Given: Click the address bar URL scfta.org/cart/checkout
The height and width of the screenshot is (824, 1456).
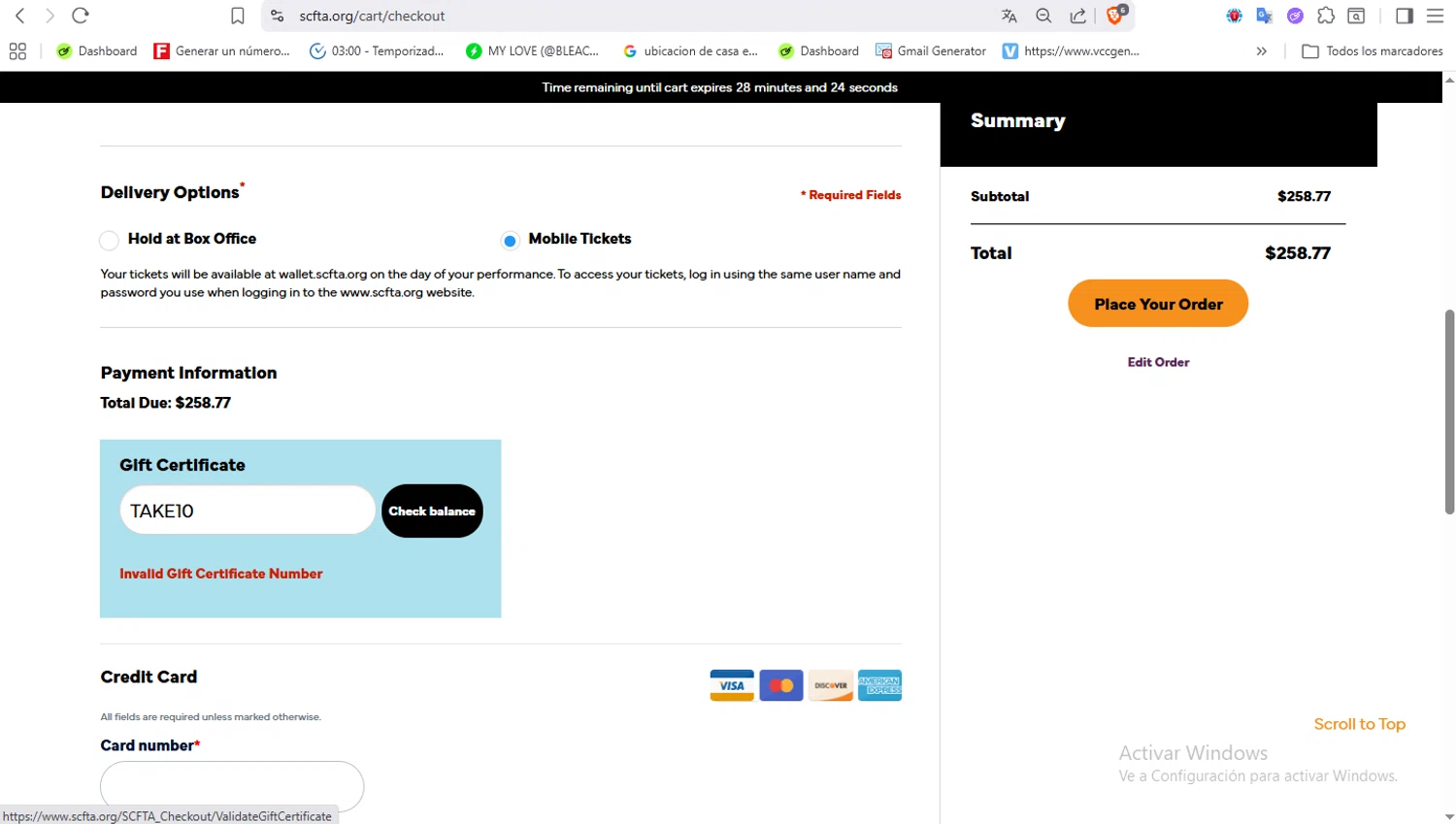Looking at the screenshot, I should [x=372, y=16].
